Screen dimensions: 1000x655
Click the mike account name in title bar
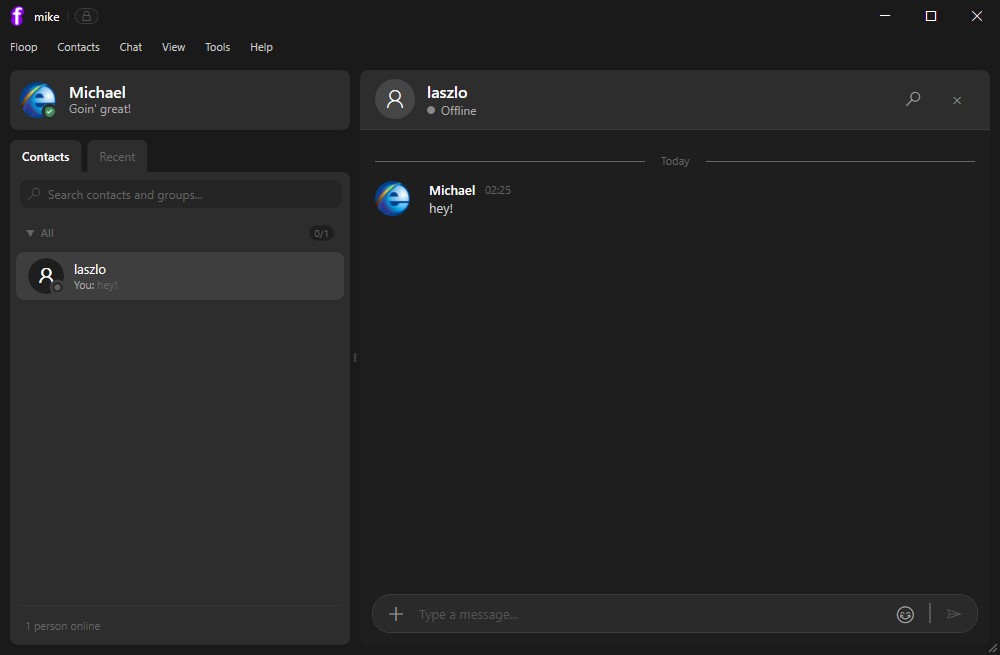tap(47, 17)
